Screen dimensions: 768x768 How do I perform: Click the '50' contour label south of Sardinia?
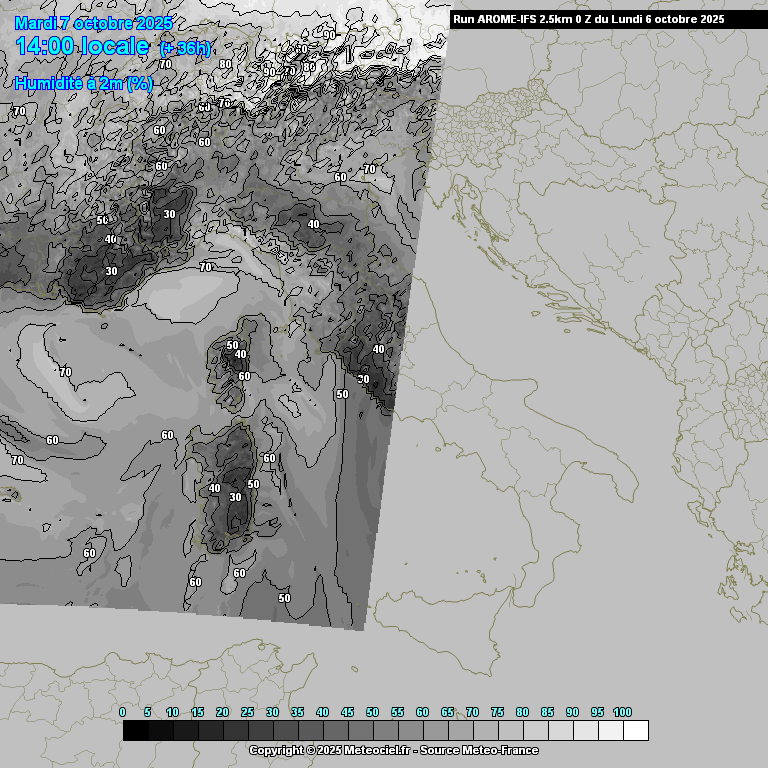tap(284, 598)
